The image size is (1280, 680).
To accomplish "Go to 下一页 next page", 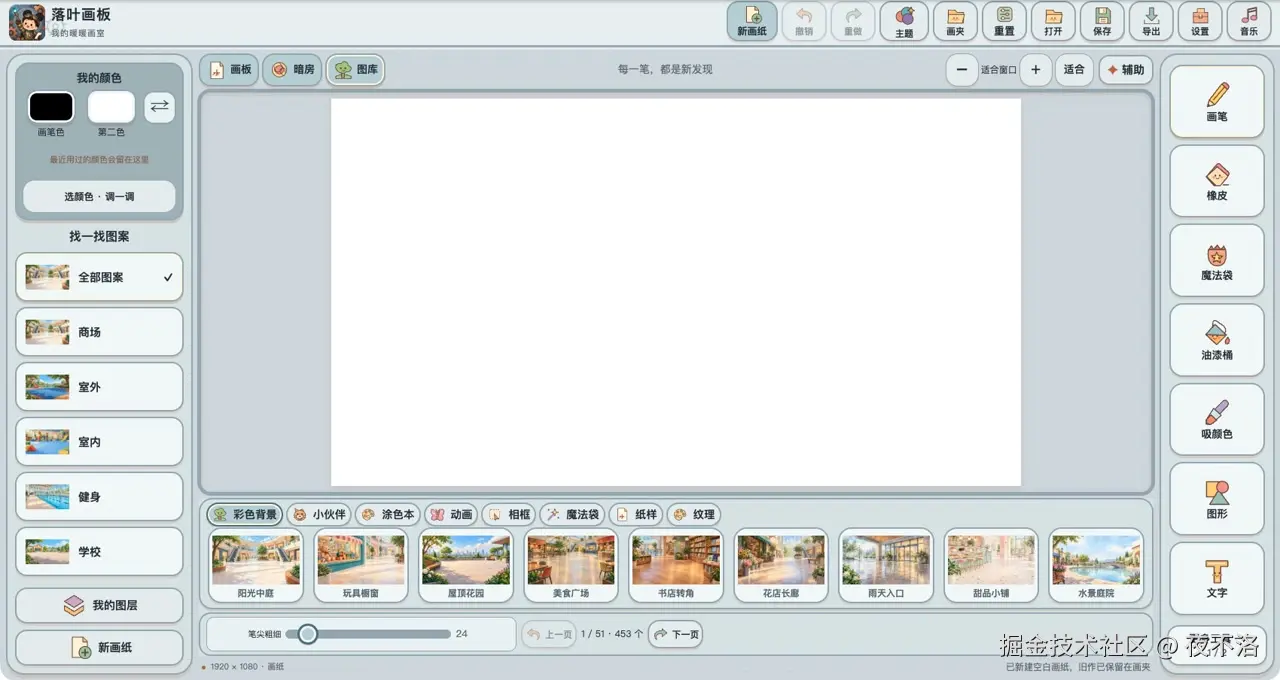I will pos(675,634).
